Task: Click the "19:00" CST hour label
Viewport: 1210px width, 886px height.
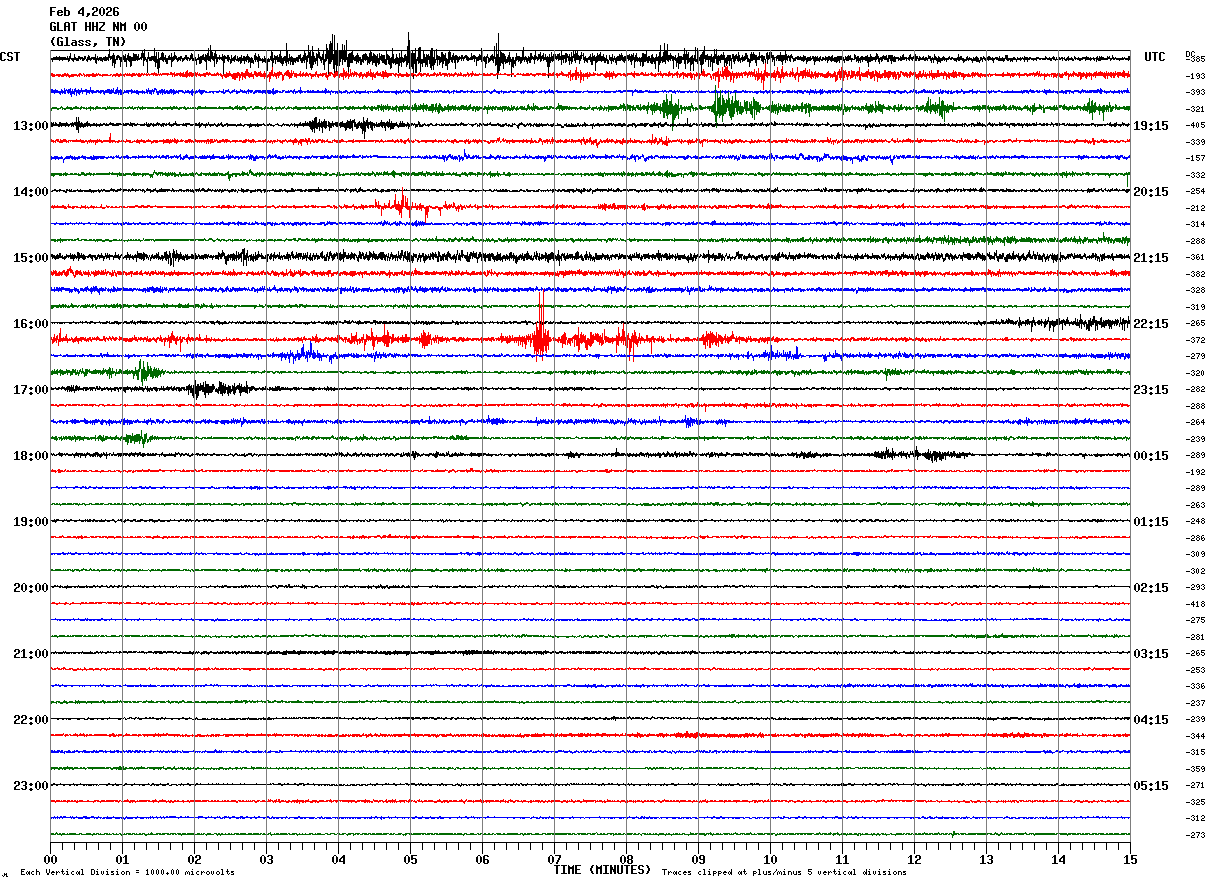Action: coord(31,522)
